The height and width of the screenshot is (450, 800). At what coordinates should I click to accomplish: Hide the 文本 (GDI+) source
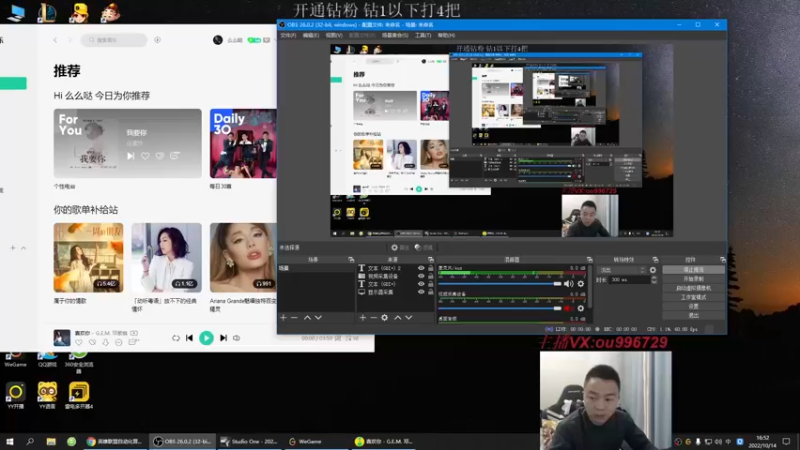pyautogui.click(x=421, y=284)
